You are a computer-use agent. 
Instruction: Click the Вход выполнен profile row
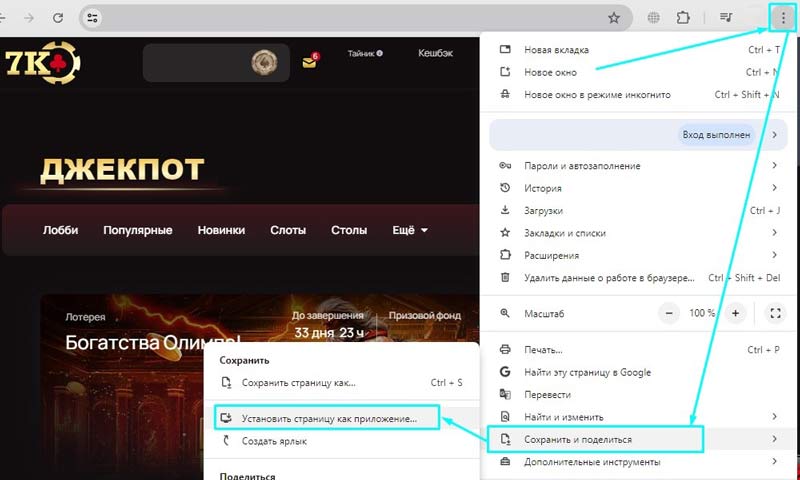(x=638, y=135)
